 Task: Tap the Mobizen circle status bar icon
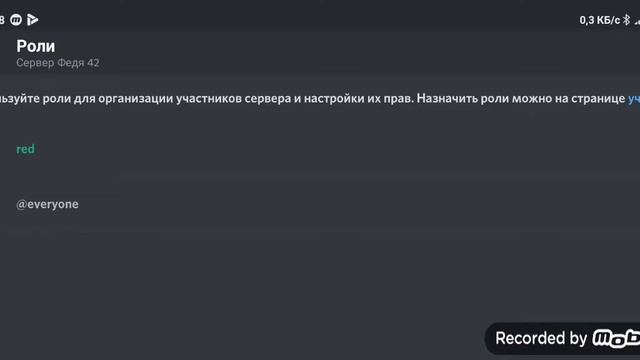[16, 20]
